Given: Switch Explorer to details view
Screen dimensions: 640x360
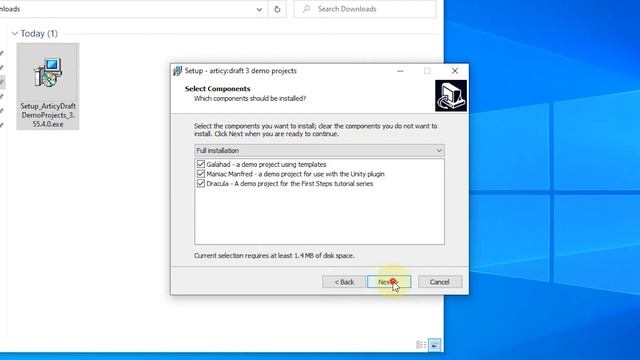Looking at the screenshot, I should pos(421,345).
